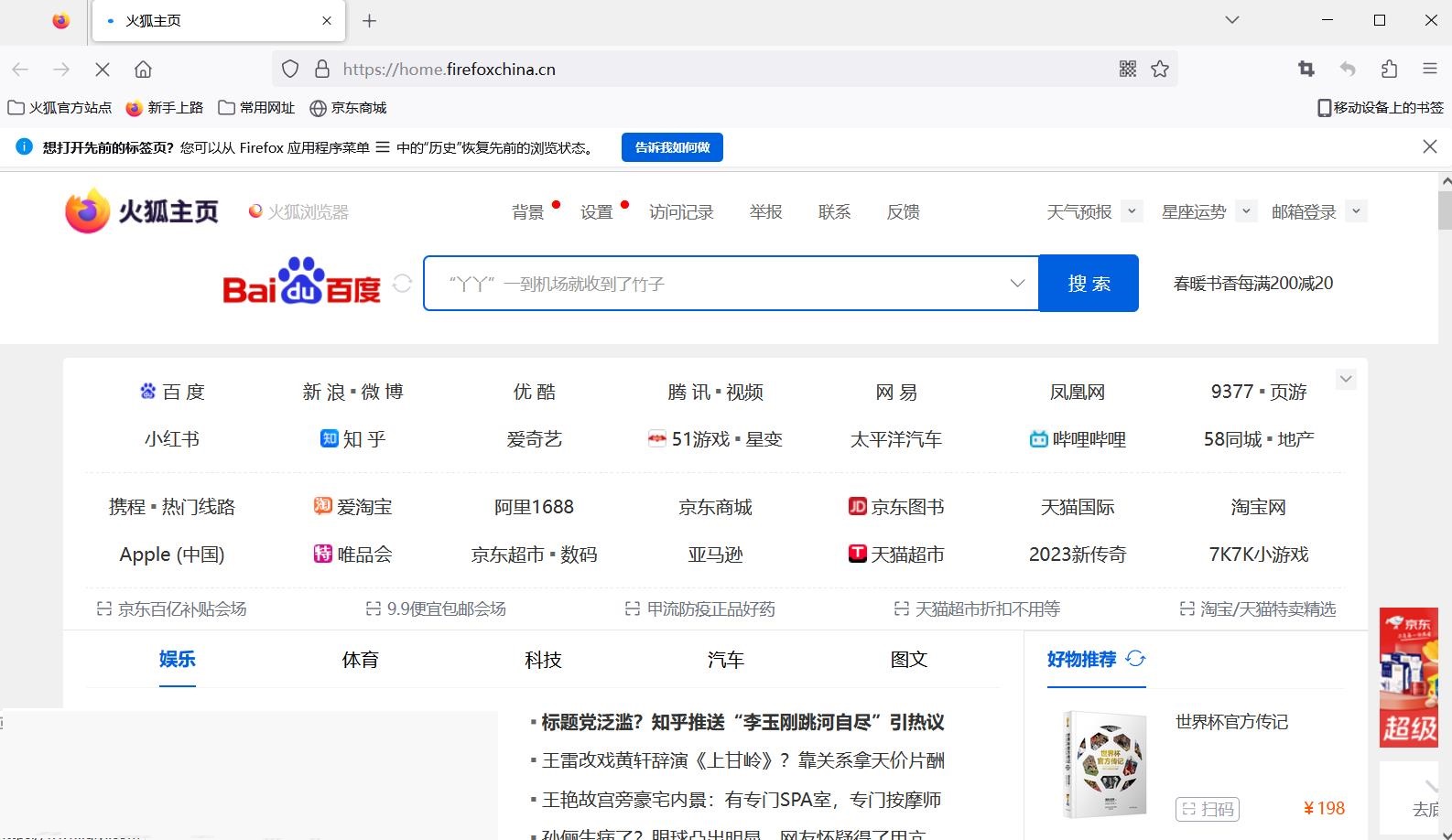Expand the 星座运势 dropdown
Viewport: 1452px width, 840px height.
coord(1246,211)
